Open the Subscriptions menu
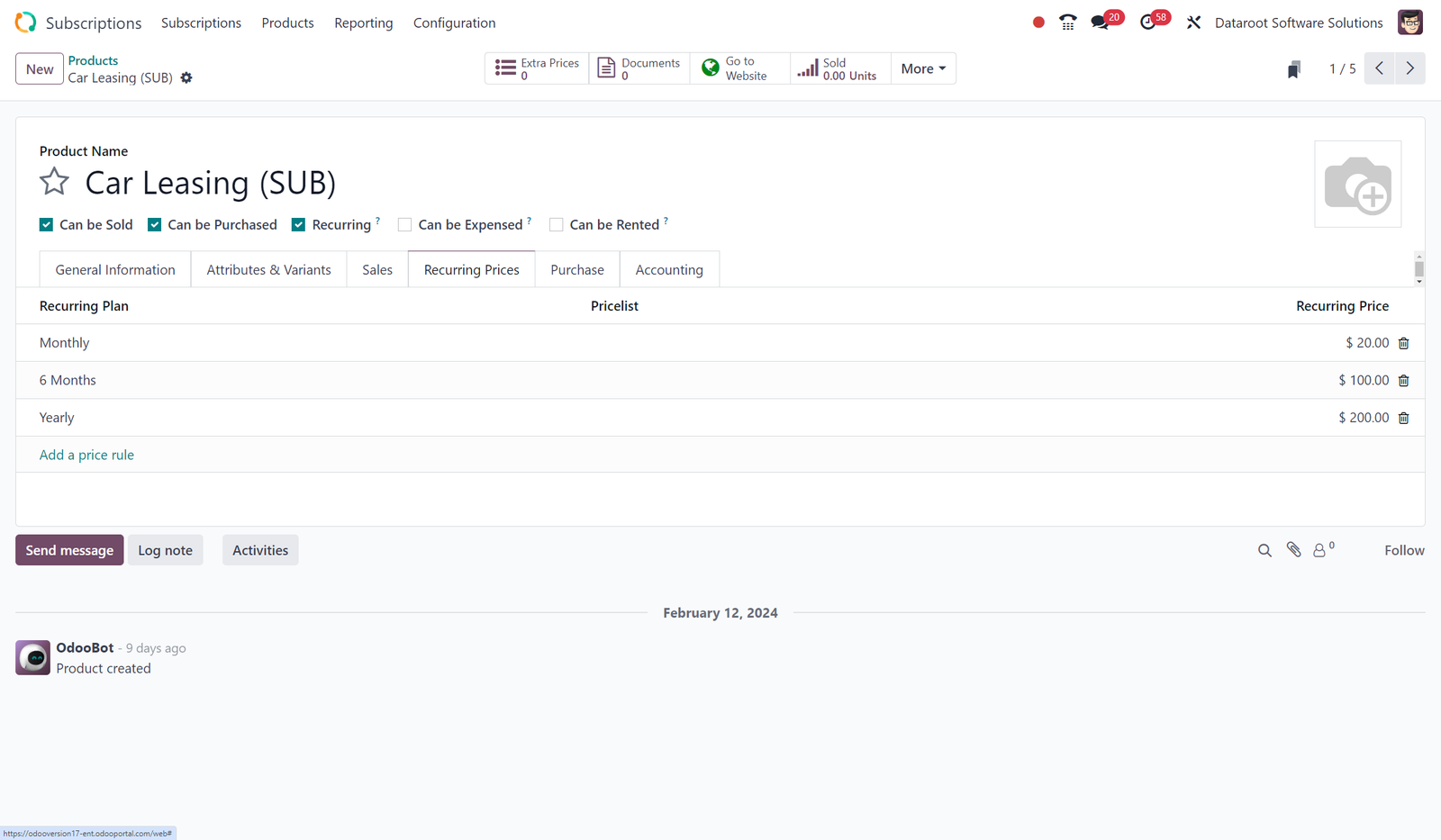Screen dimensions: 1441x840 [201, 23]
